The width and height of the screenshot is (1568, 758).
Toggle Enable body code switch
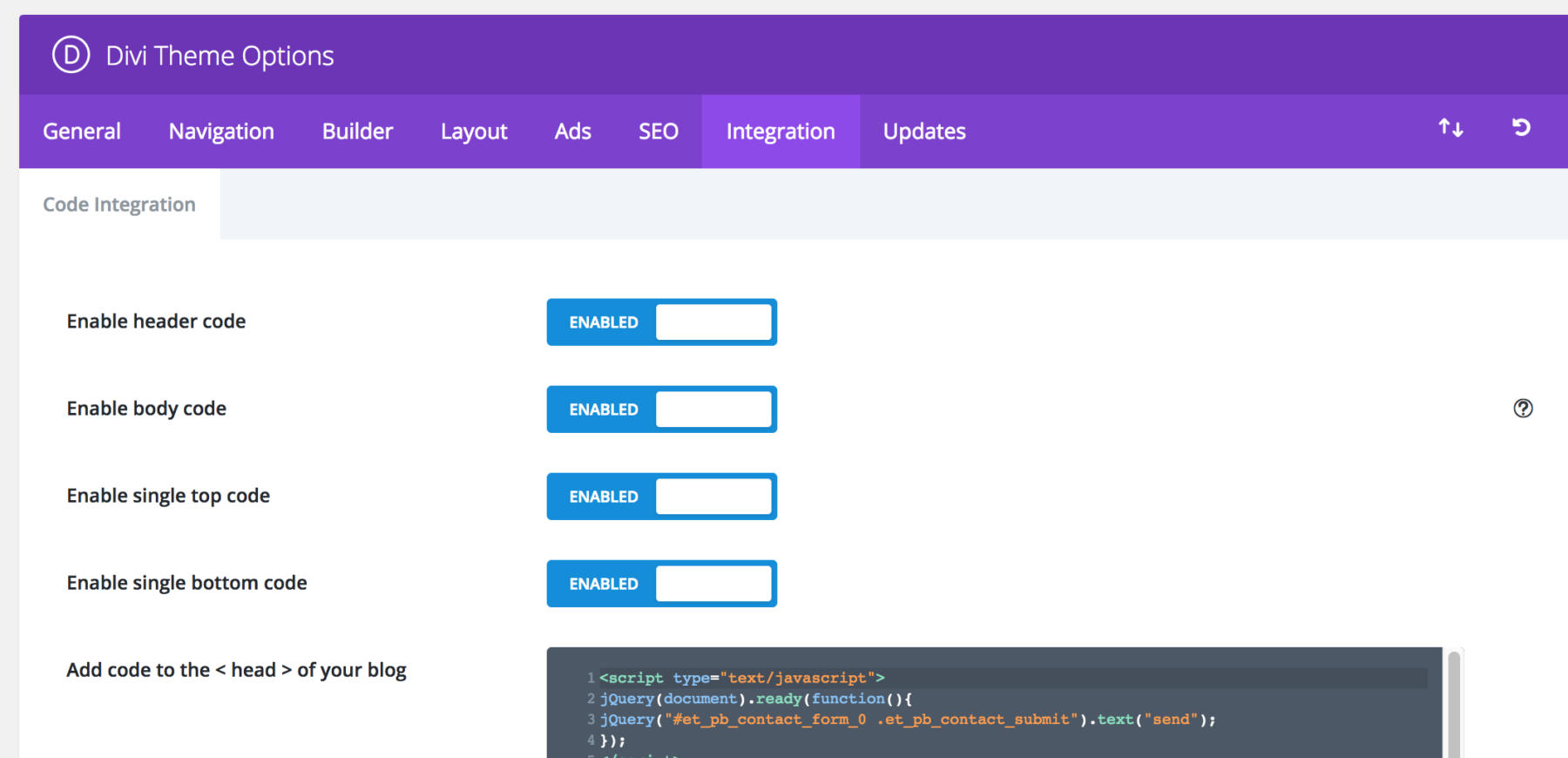pos(662,409)
